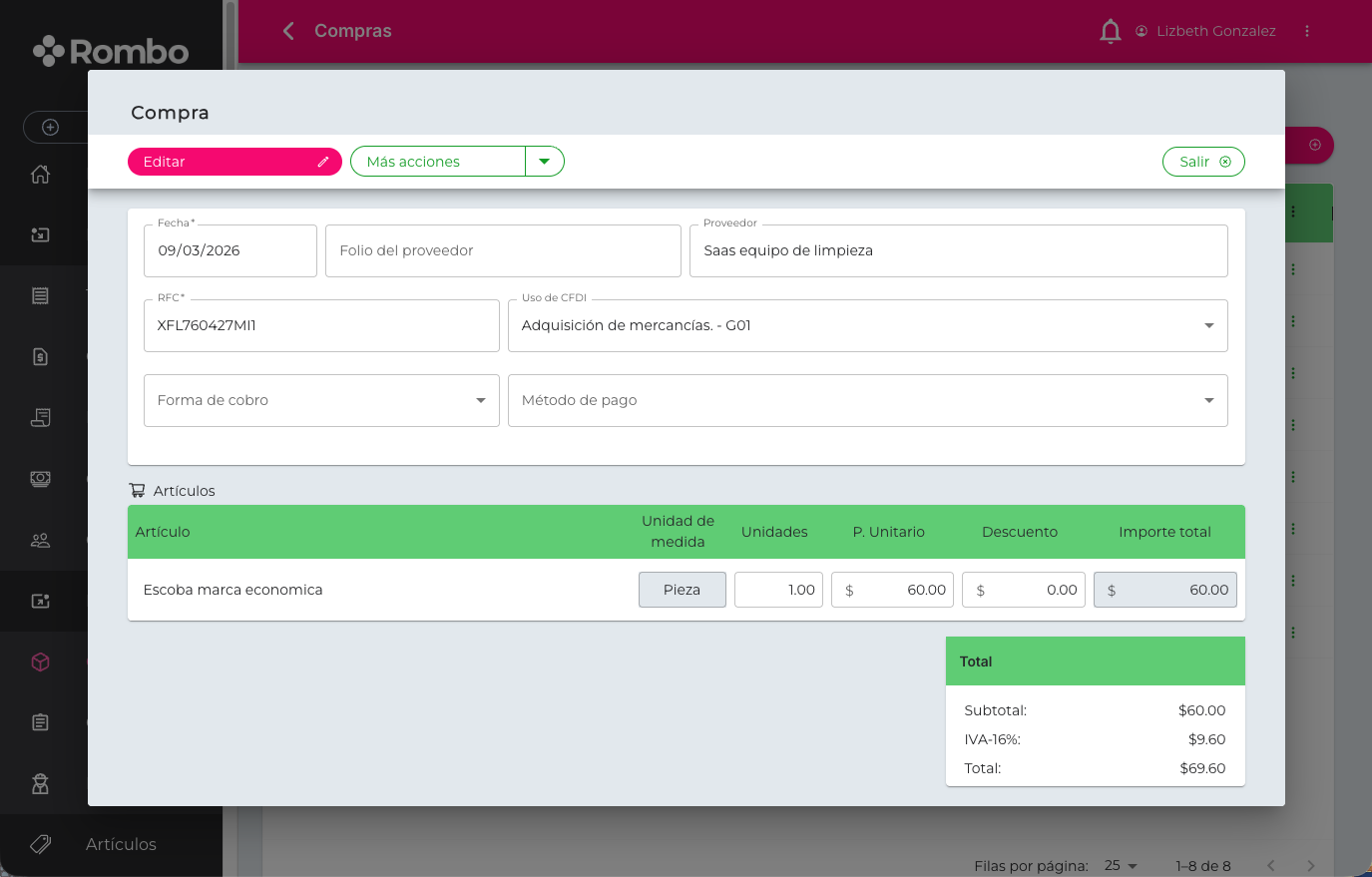Click the pink cube icon in sidebar
This screenshot has width=1372, height=877.
point(40,661)
